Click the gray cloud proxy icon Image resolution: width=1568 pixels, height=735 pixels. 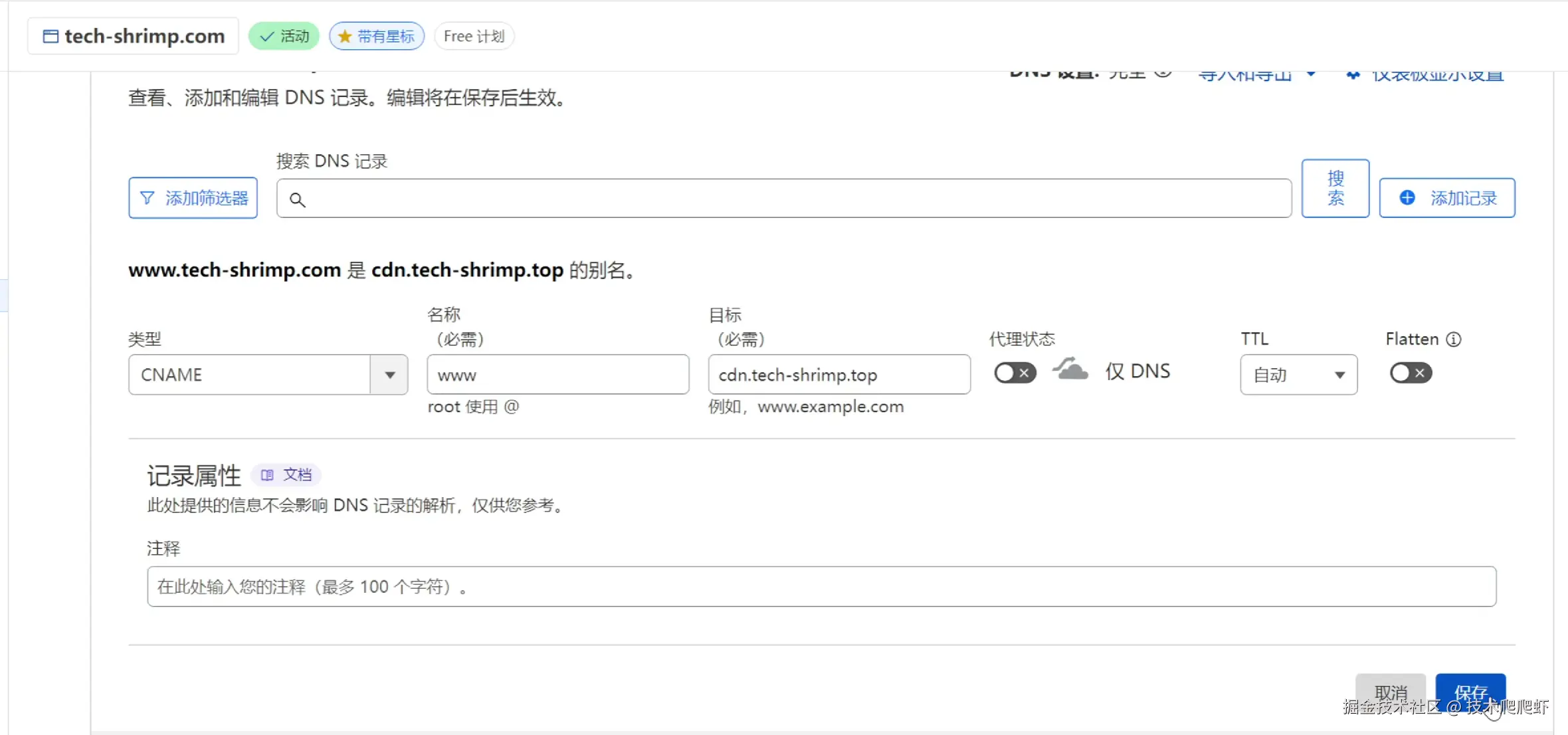(x=1070, y=369)
